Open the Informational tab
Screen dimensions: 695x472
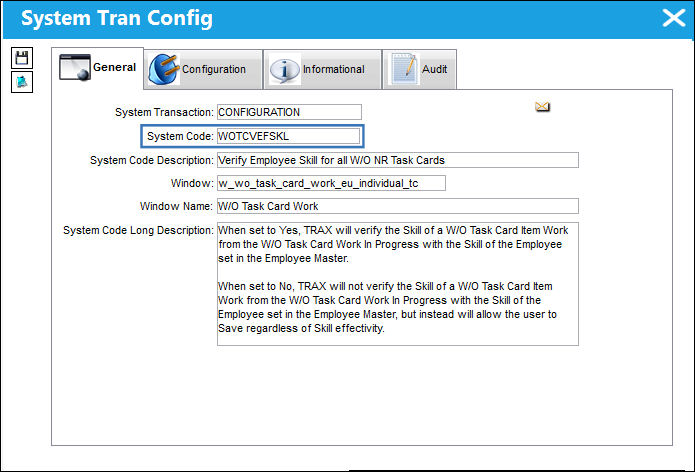322,69
